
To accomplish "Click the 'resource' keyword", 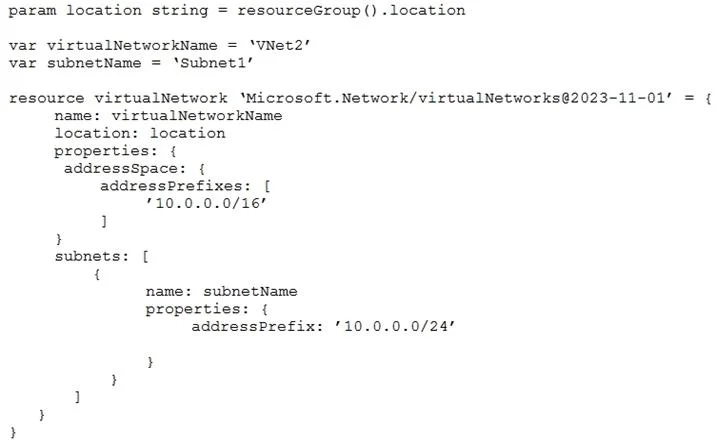I will pos(46,98).
